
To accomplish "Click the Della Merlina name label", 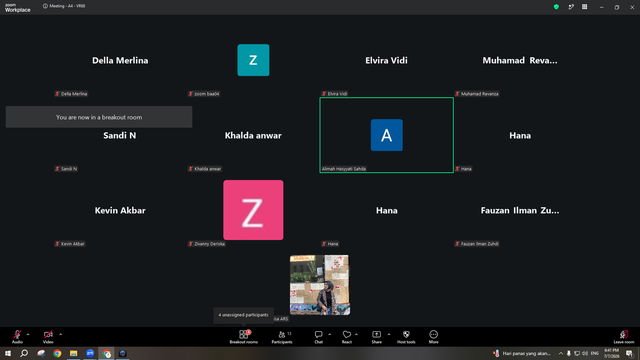I will tap(71, 94).
